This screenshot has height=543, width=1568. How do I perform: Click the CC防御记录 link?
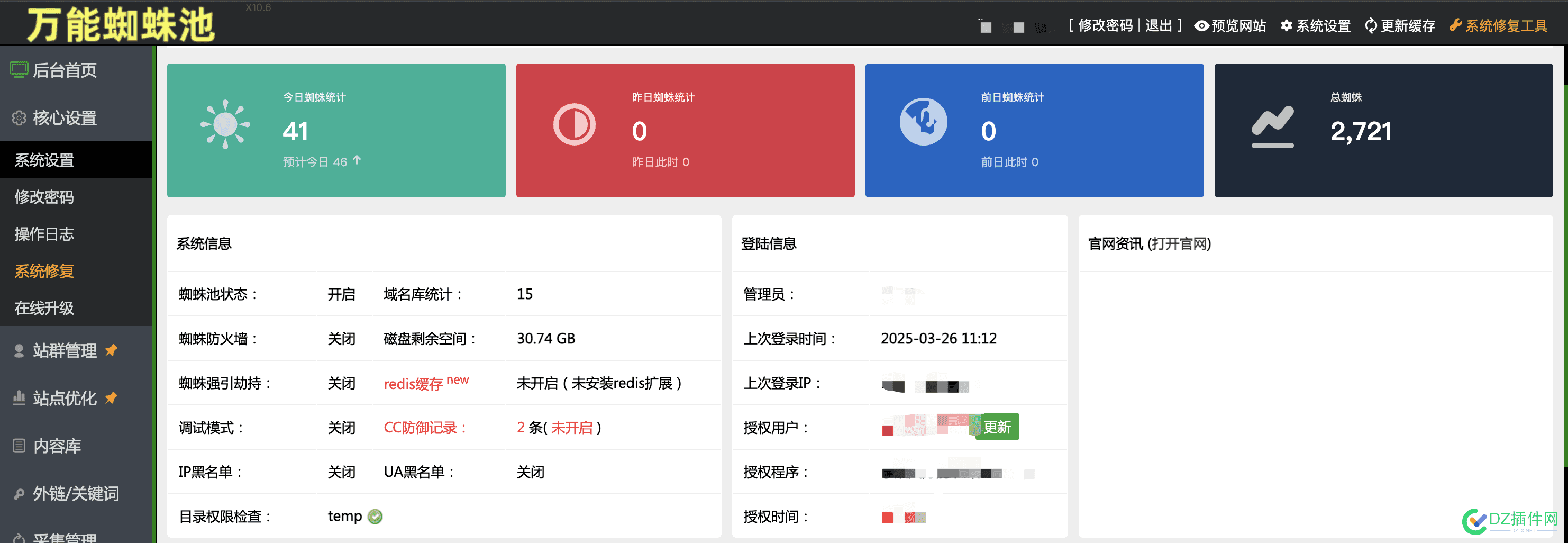pyautogui.click(x=425, y=427)
